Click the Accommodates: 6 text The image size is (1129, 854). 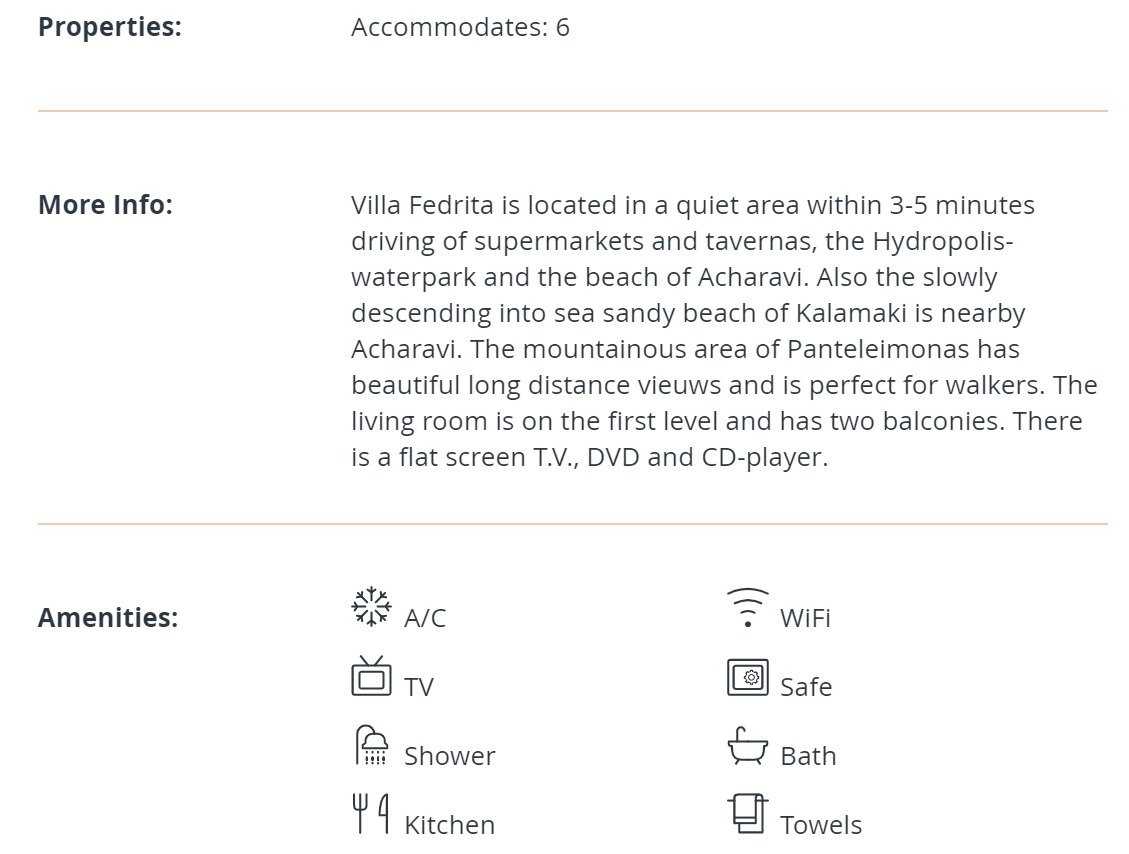(x=460, y=27)
